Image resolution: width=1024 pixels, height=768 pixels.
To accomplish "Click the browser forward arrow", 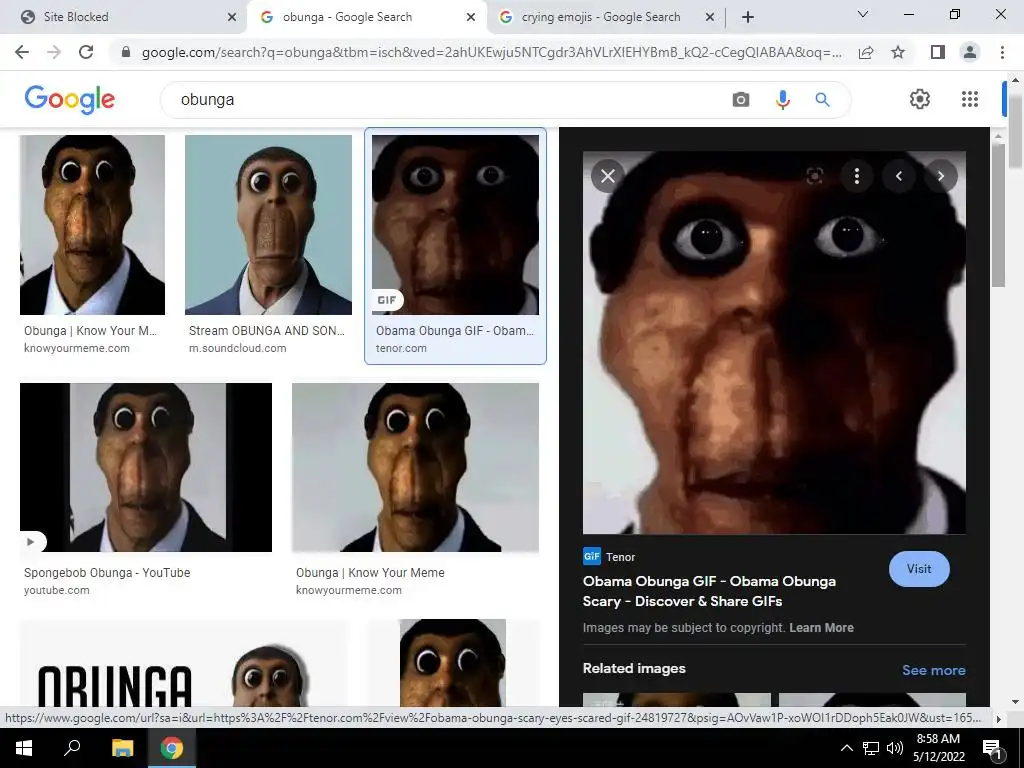I will pos(54,52).
